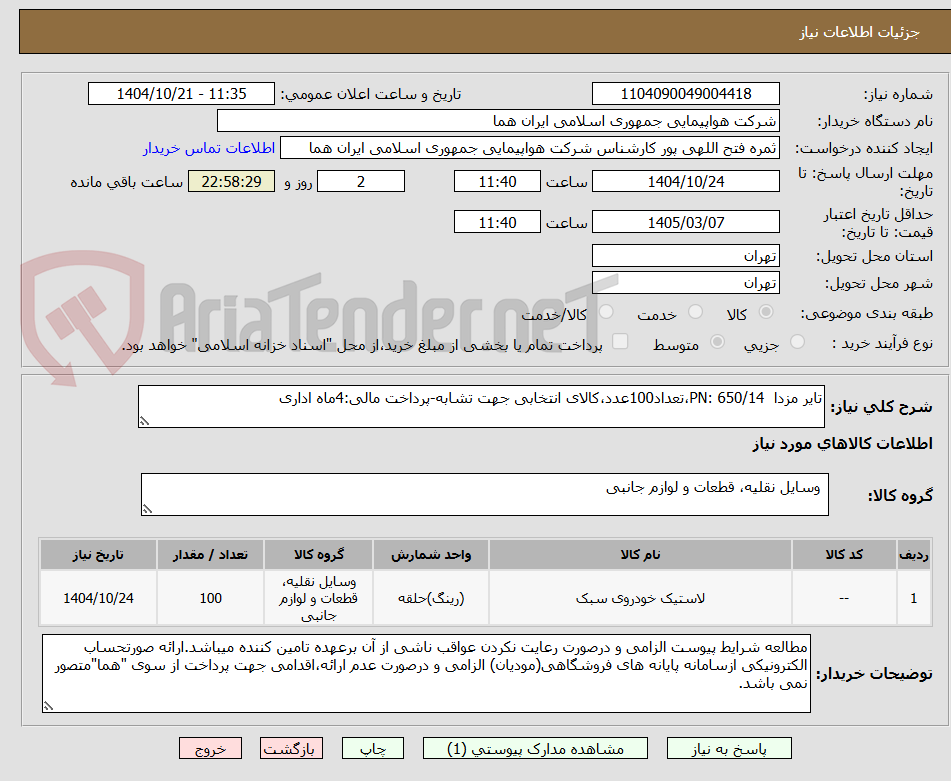
Task: Select the کالا radio button
Action: (x=766, y=312)
